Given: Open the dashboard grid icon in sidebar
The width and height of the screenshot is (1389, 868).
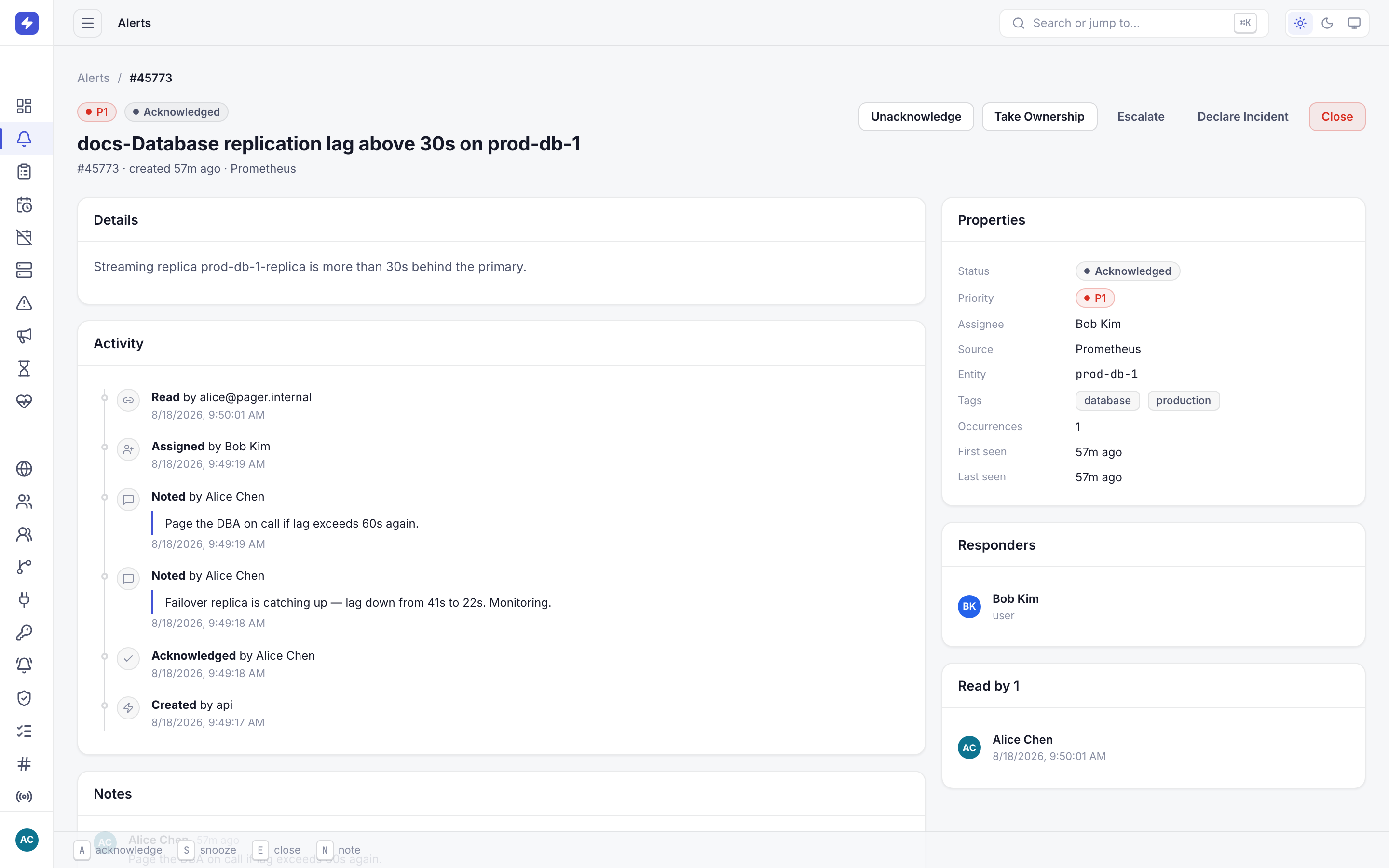Looking at the screenshot, I should click(x=24, y=106).
